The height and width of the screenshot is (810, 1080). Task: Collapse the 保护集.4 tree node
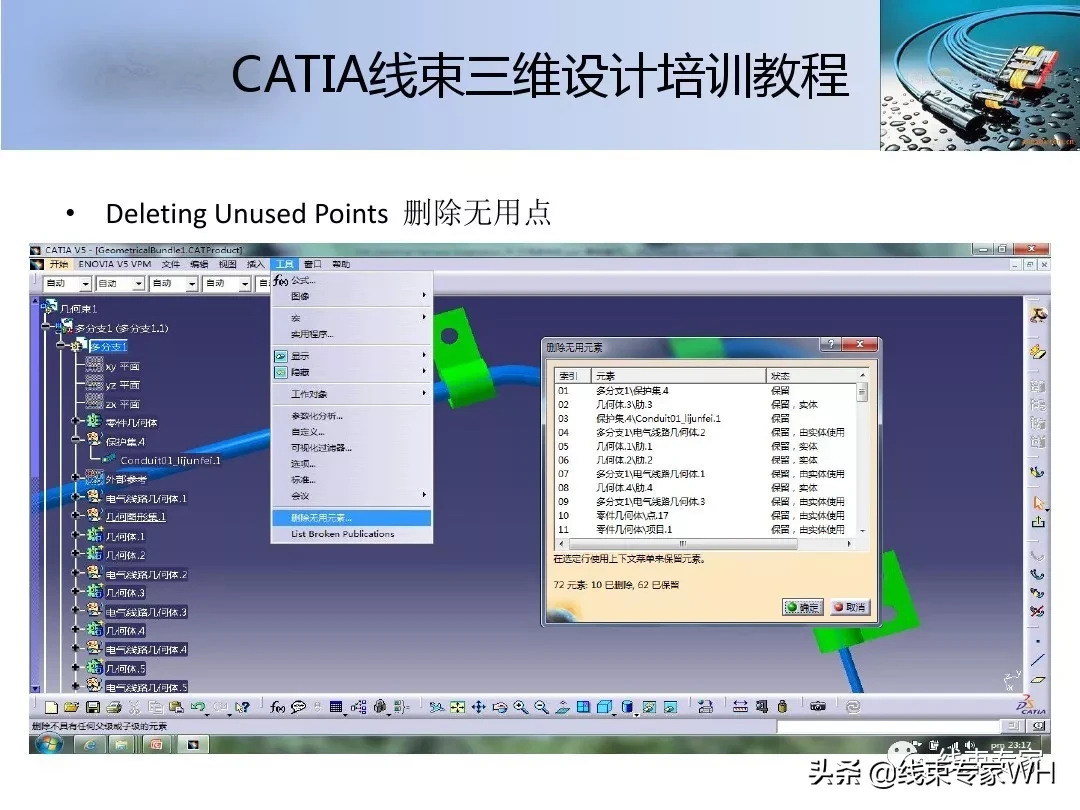(x=76, y=439)
